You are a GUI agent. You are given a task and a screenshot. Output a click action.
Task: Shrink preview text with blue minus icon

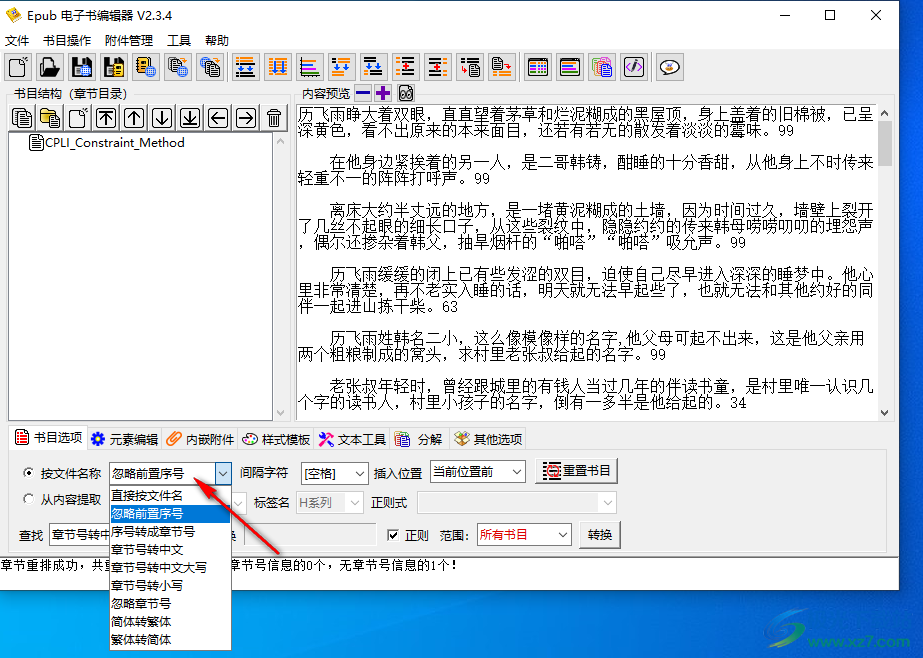[363, 93]
